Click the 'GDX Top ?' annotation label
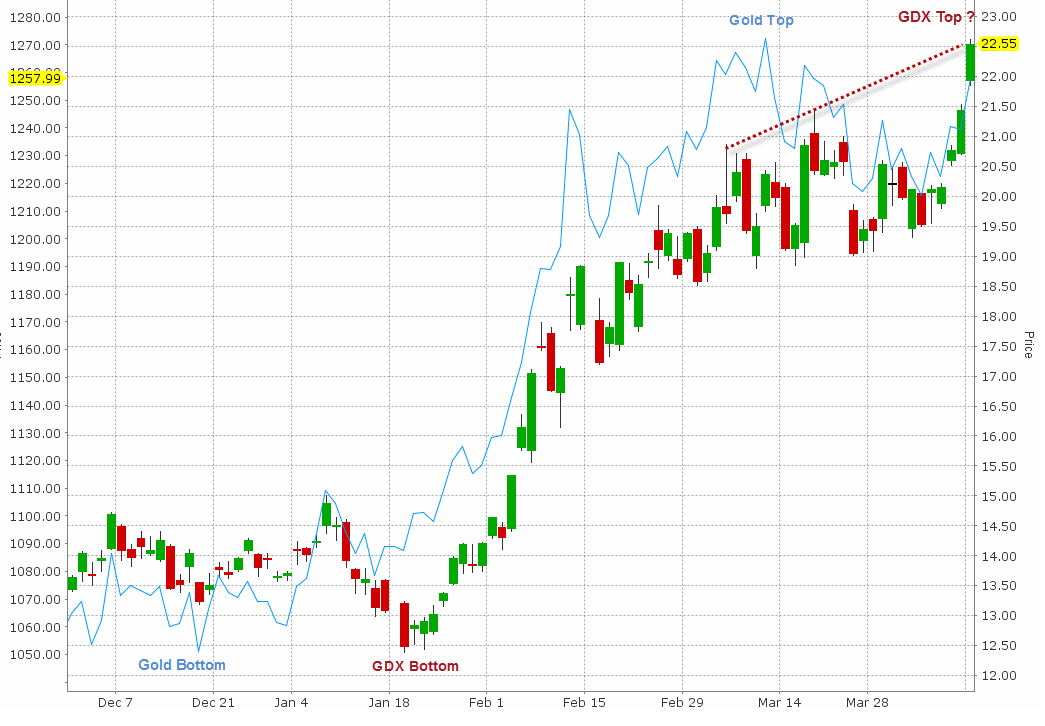The height and width of the screenshot is (726, 1045). 936,17
